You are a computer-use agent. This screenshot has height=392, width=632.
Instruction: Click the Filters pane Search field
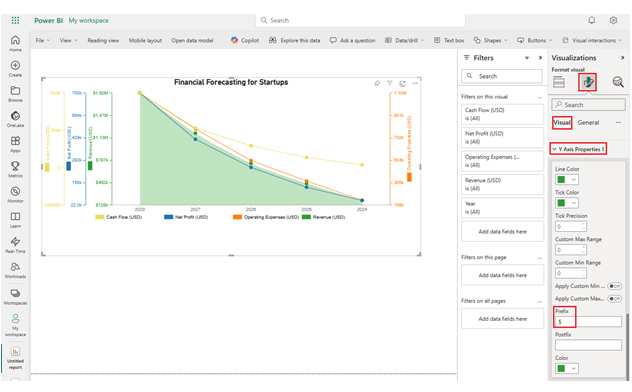(502, 76)
